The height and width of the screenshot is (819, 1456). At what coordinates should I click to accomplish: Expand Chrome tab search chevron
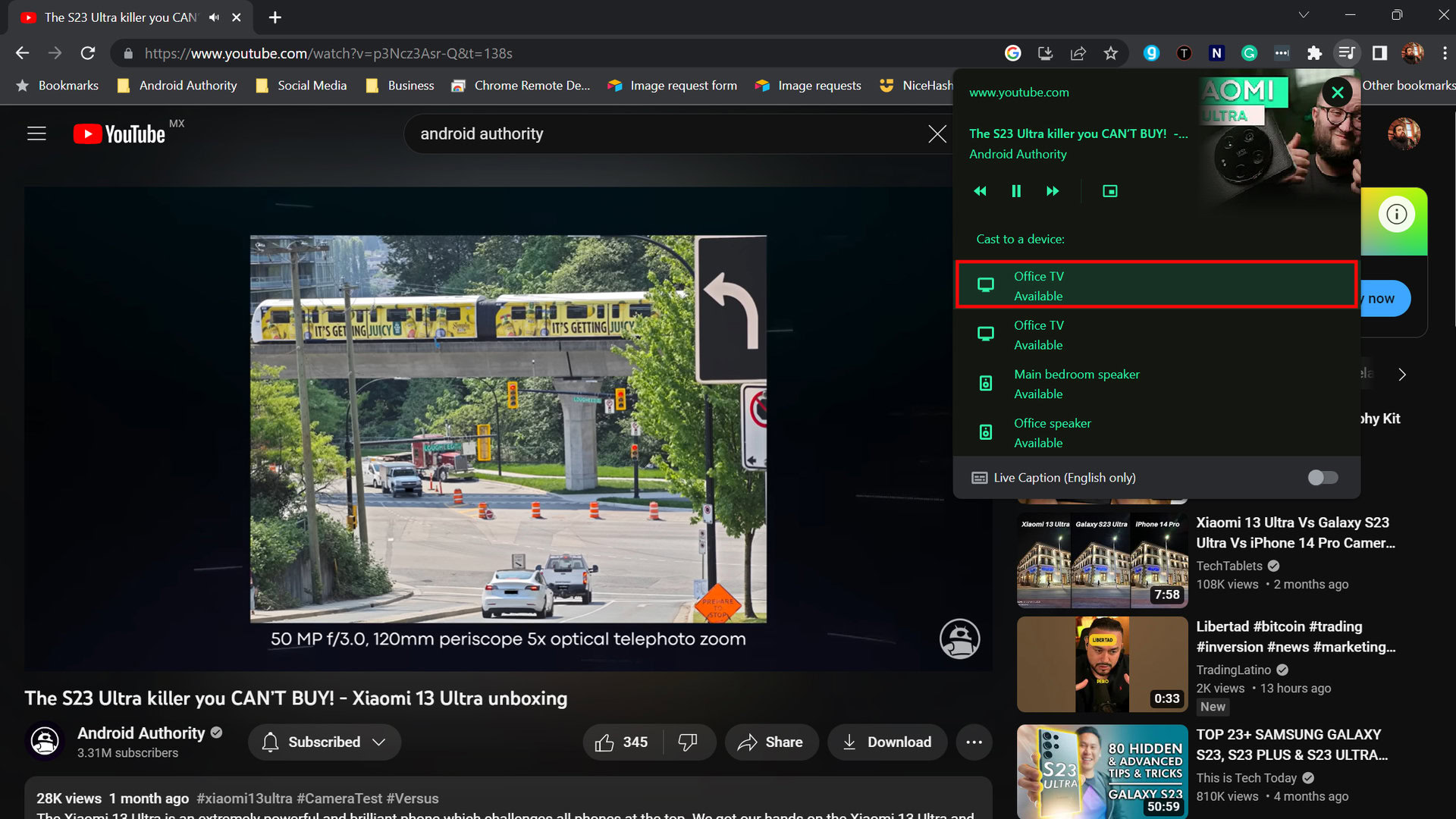point(1304,15)
